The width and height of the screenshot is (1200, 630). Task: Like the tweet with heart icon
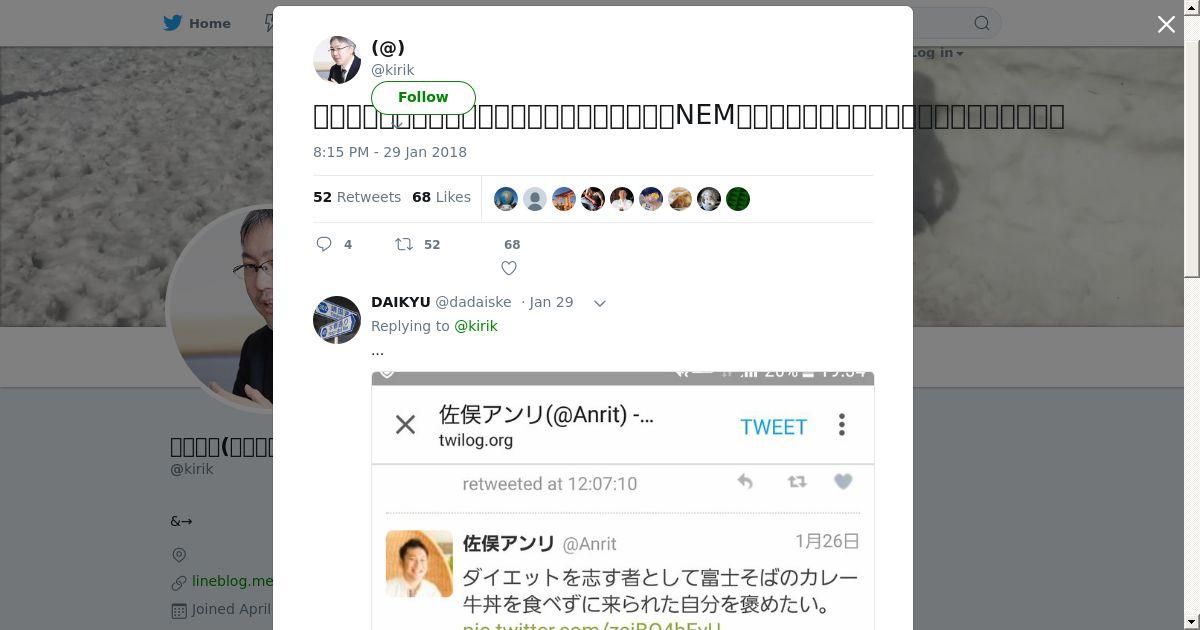[509, 268]
